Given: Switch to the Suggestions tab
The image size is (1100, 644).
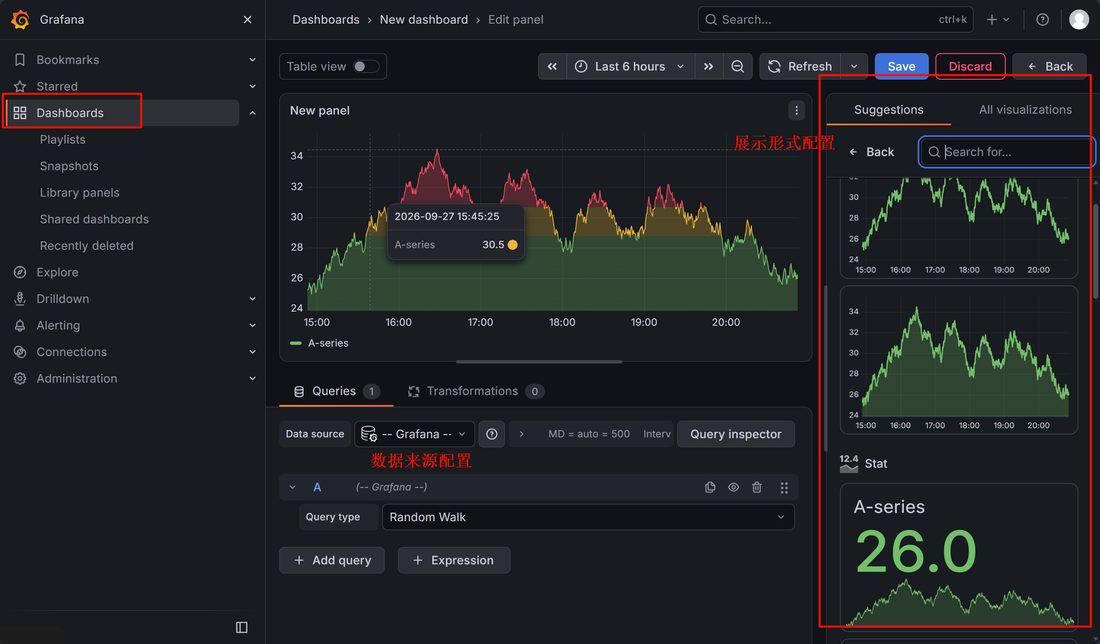Looking at the screenshot, I should click(888, 109).
